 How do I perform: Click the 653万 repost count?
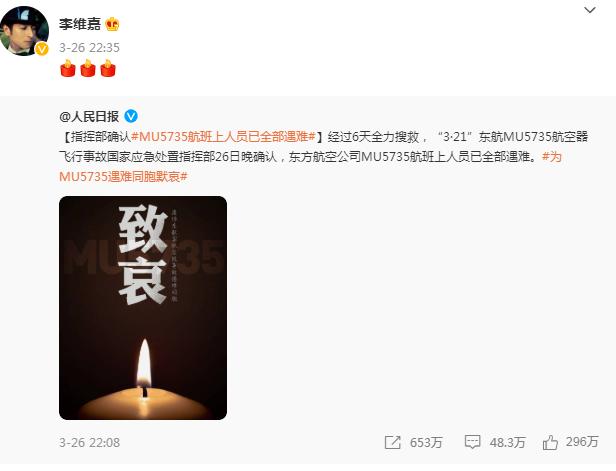pyautogui.click(x=426, y=443)
